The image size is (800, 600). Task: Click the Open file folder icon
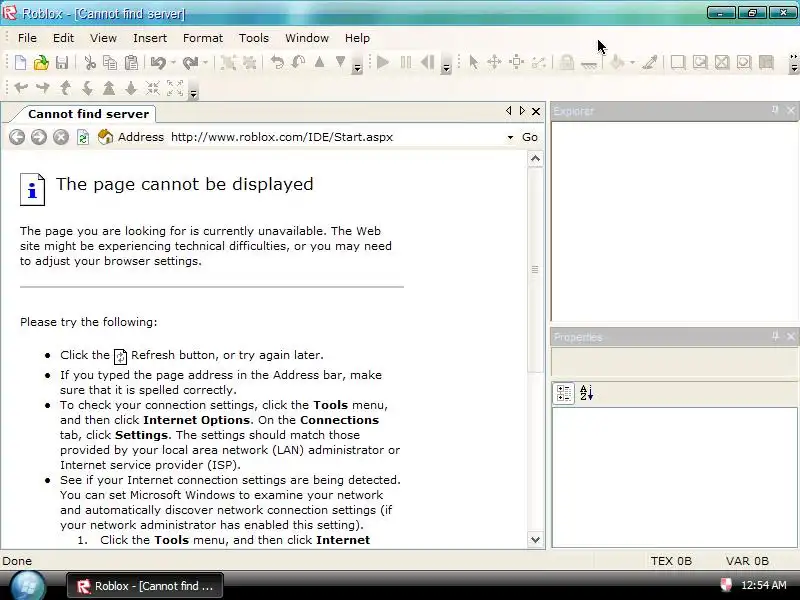coord(41,63)
